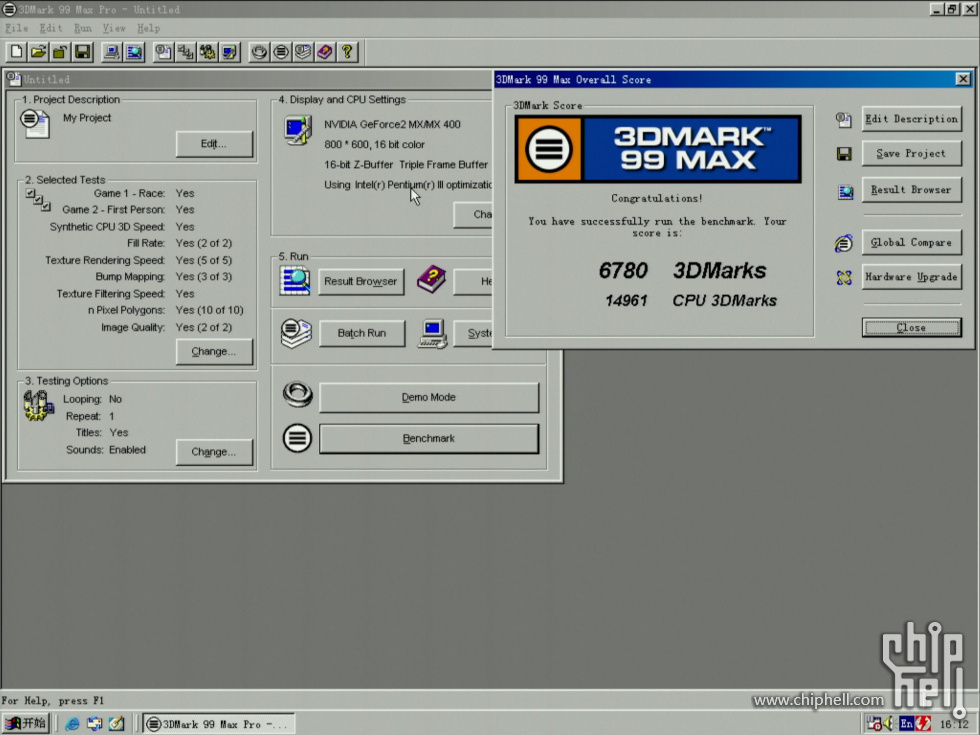Click the Batch Run button

point(361,333)
